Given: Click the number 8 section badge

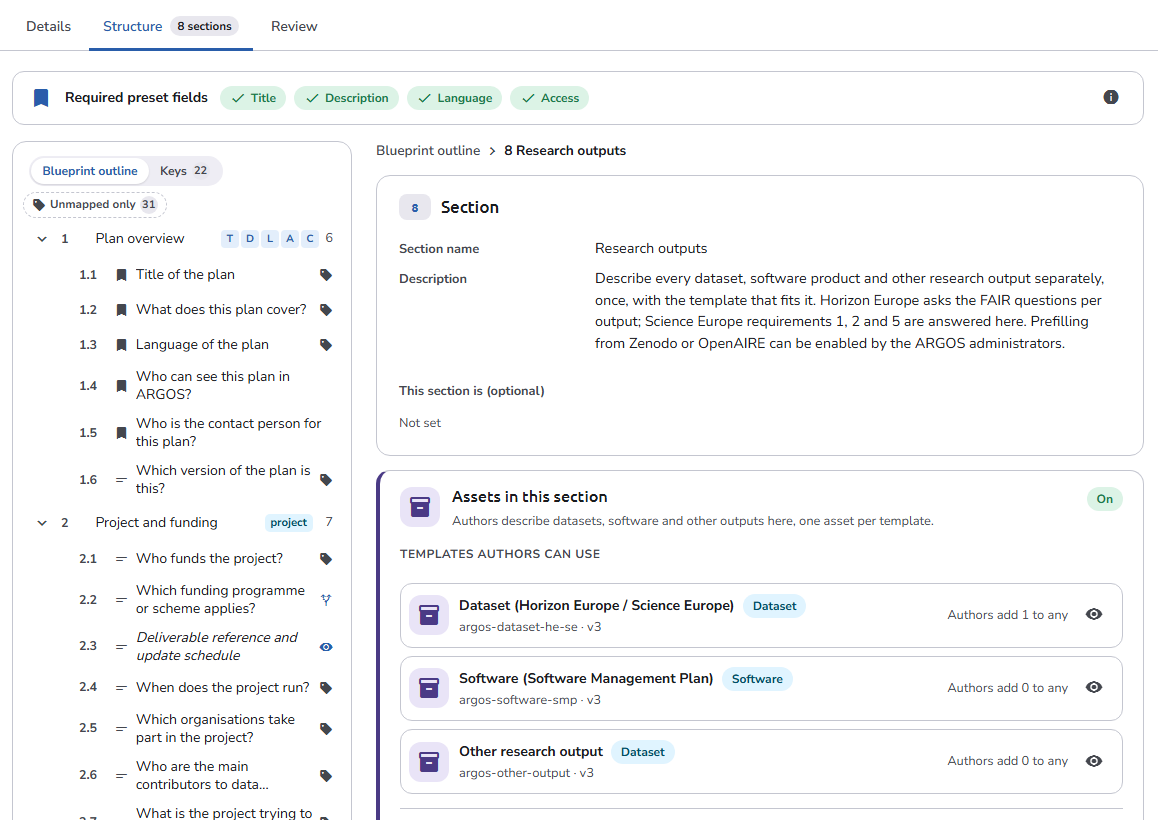Looking at the screenshot, I should click(x=414, y=208).
